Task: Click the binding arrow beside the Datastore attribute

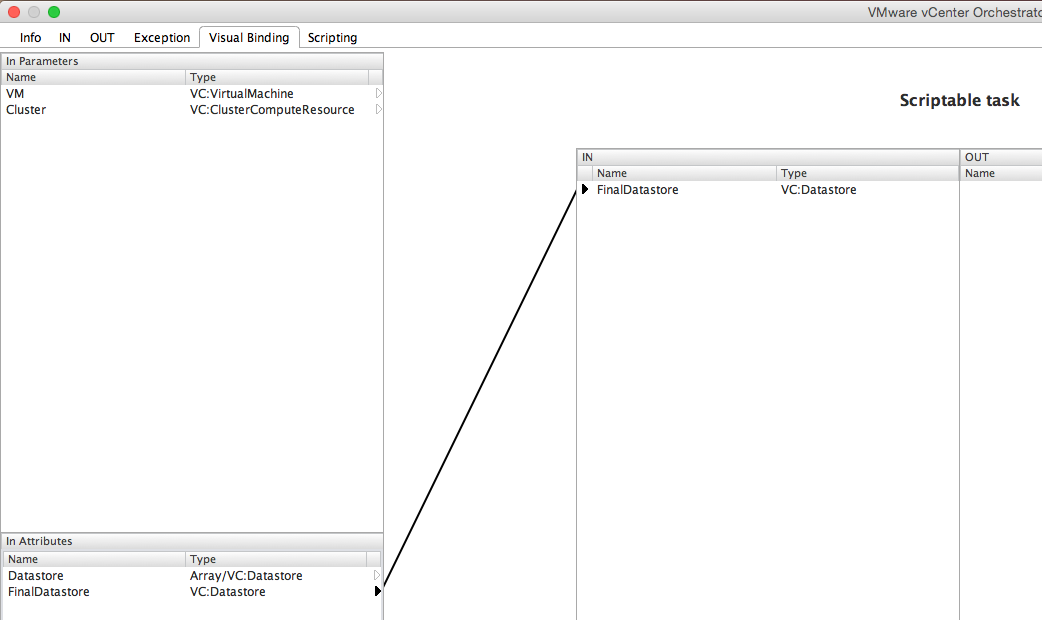Action: click(x=377, y=576)
